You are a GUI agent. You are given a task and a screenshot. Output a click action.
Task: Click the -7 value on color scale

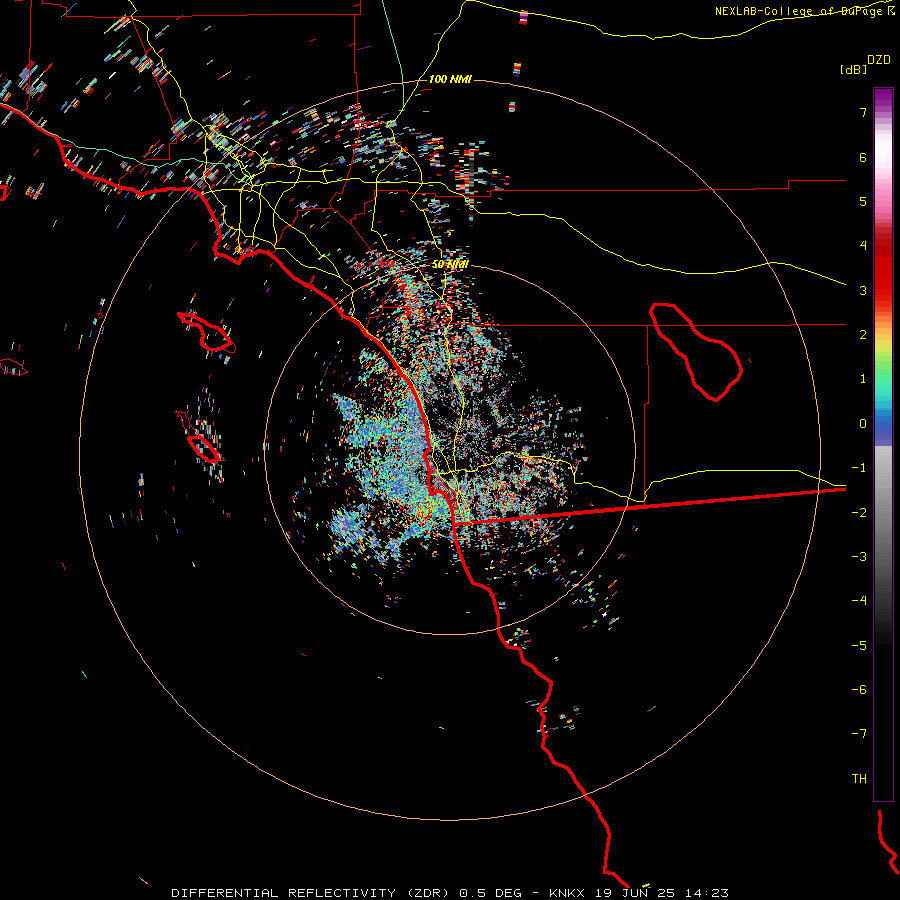859,734
